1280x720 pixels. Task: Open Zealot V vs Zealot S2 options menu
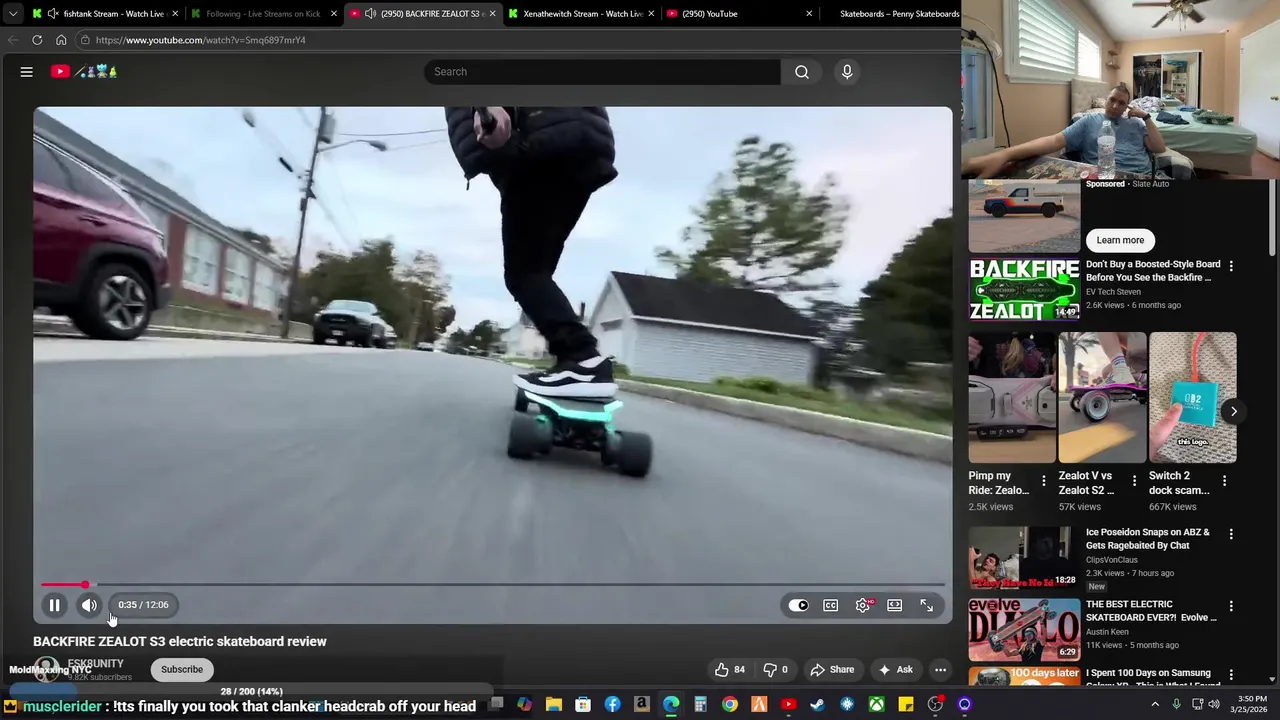click(1134, 481)
